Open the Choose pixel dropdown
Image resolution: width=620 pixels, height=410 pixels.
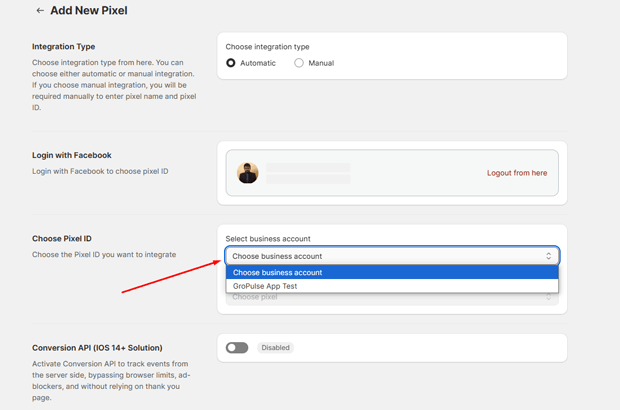[x=392, y=298]
